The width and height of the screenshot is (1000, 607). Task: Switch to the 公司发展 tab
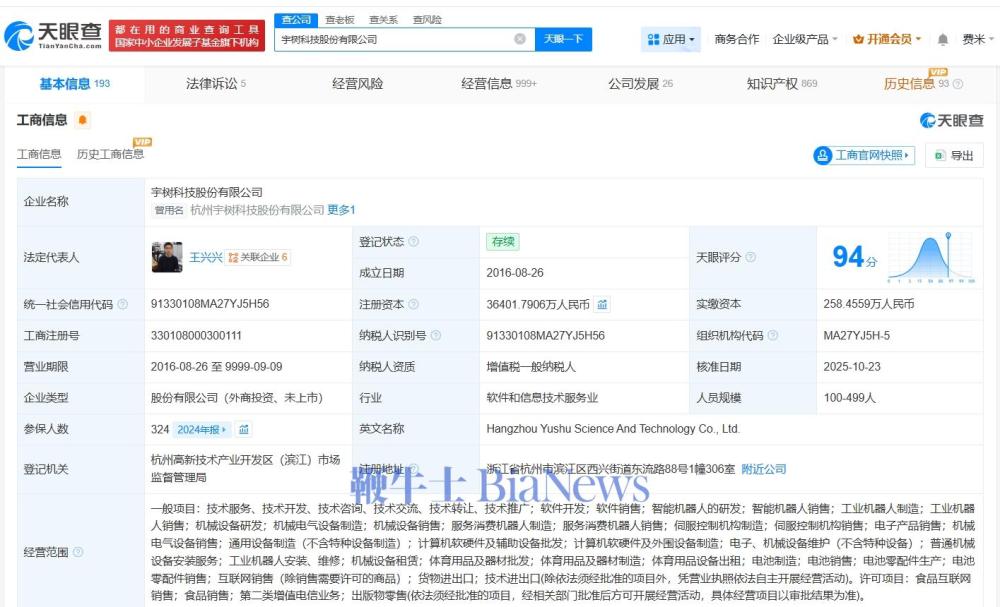[640, 84]
